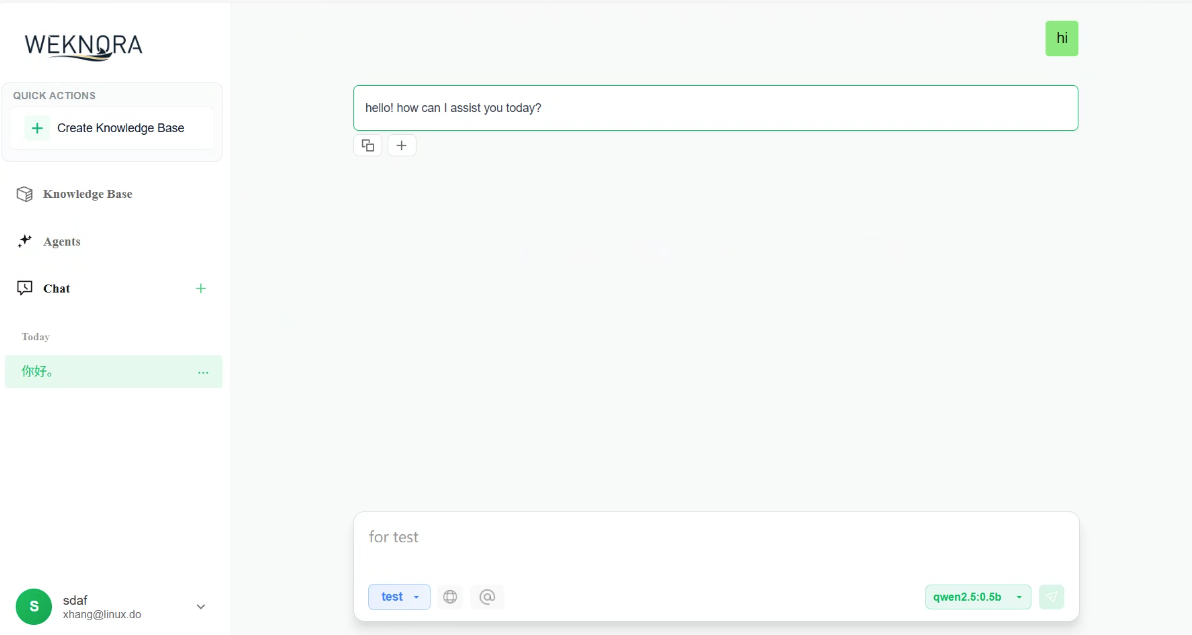Viewport: 1192px width, 635px height.
Task: Start a new chat via green plus icon
Action: [200, 288]
